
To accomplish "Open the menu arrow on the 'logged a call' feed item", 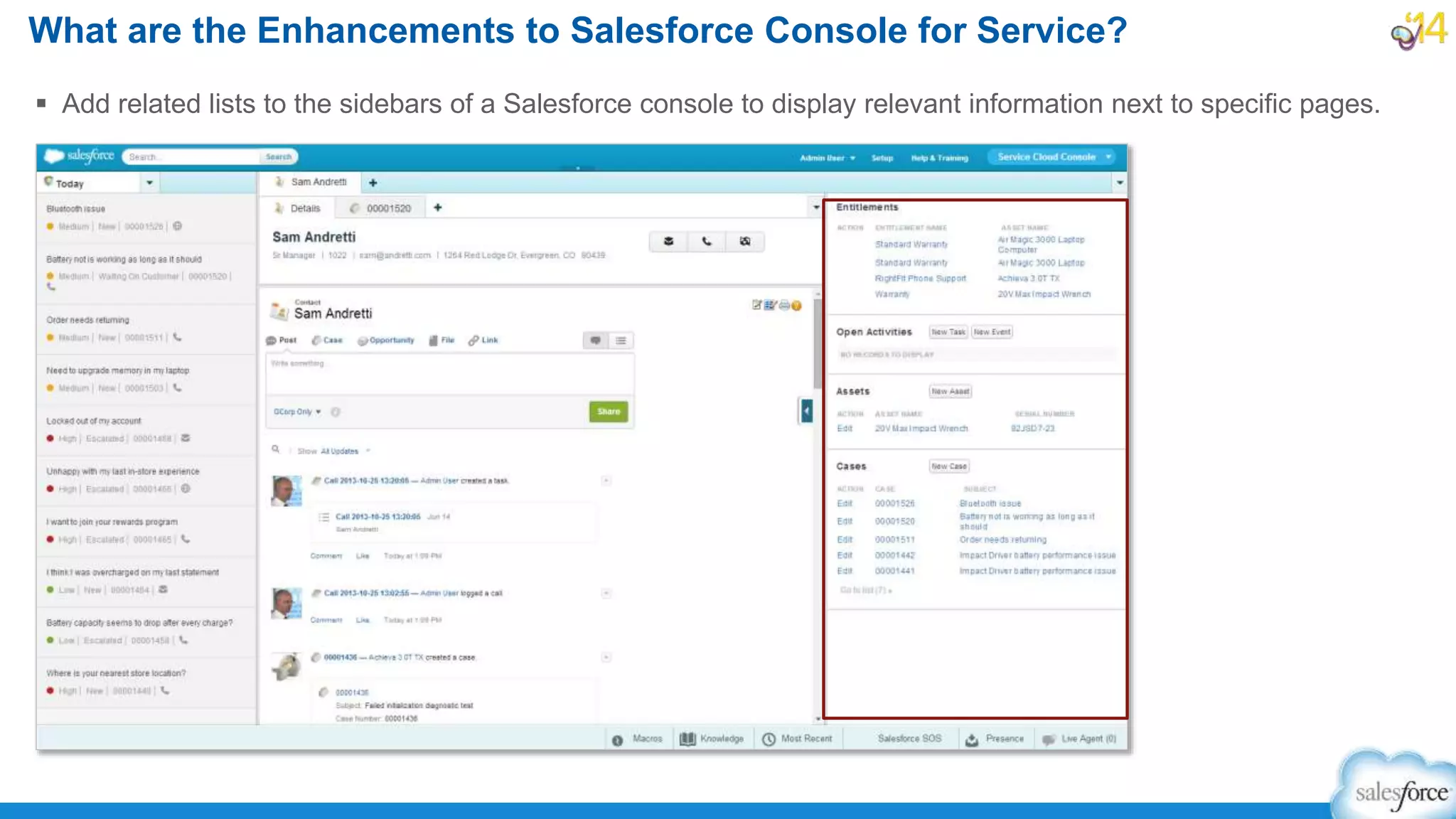I will [x=606, y=593].
